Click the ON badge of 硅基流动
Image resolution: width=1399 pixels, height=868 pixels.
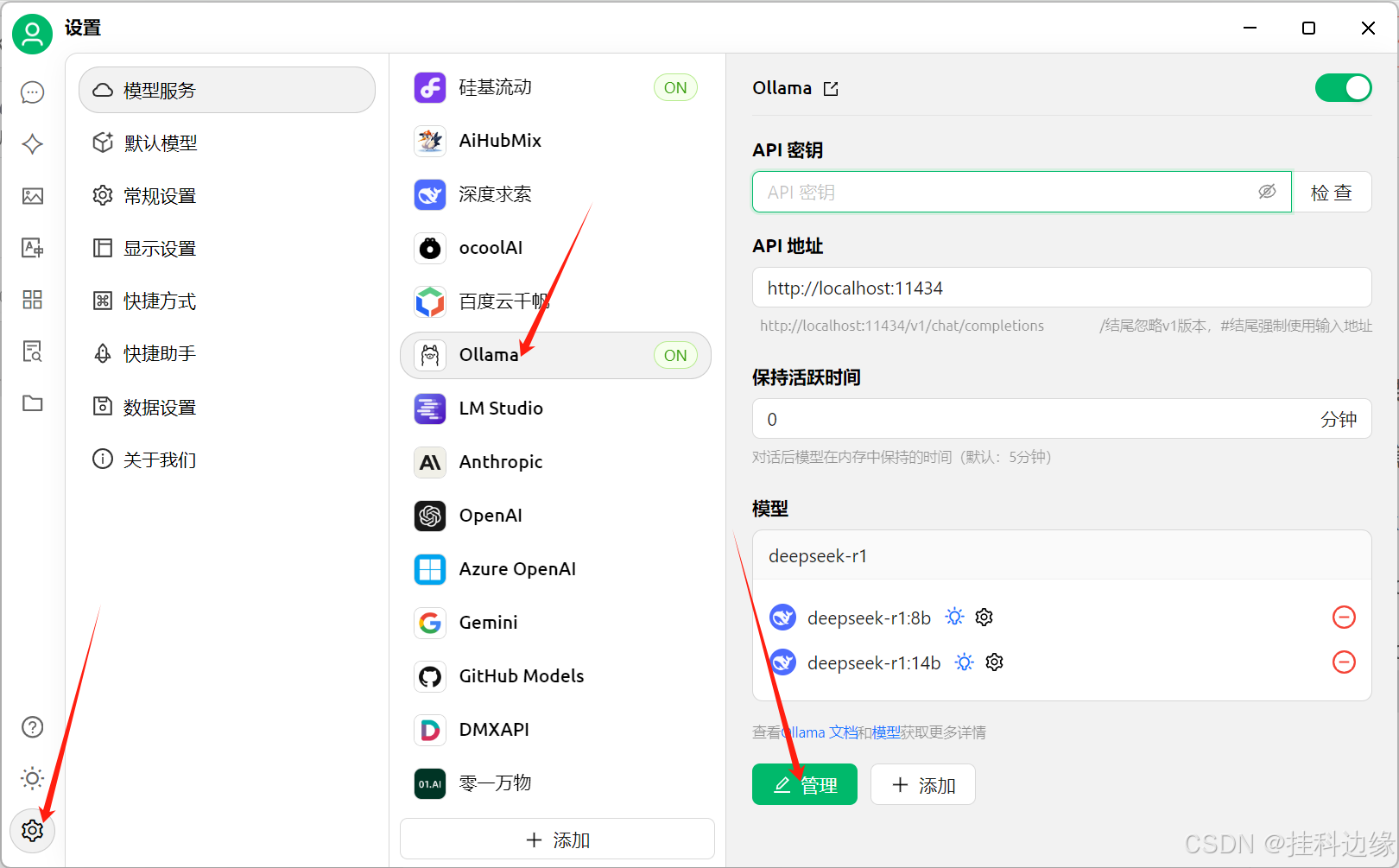[x=675, y=87]
